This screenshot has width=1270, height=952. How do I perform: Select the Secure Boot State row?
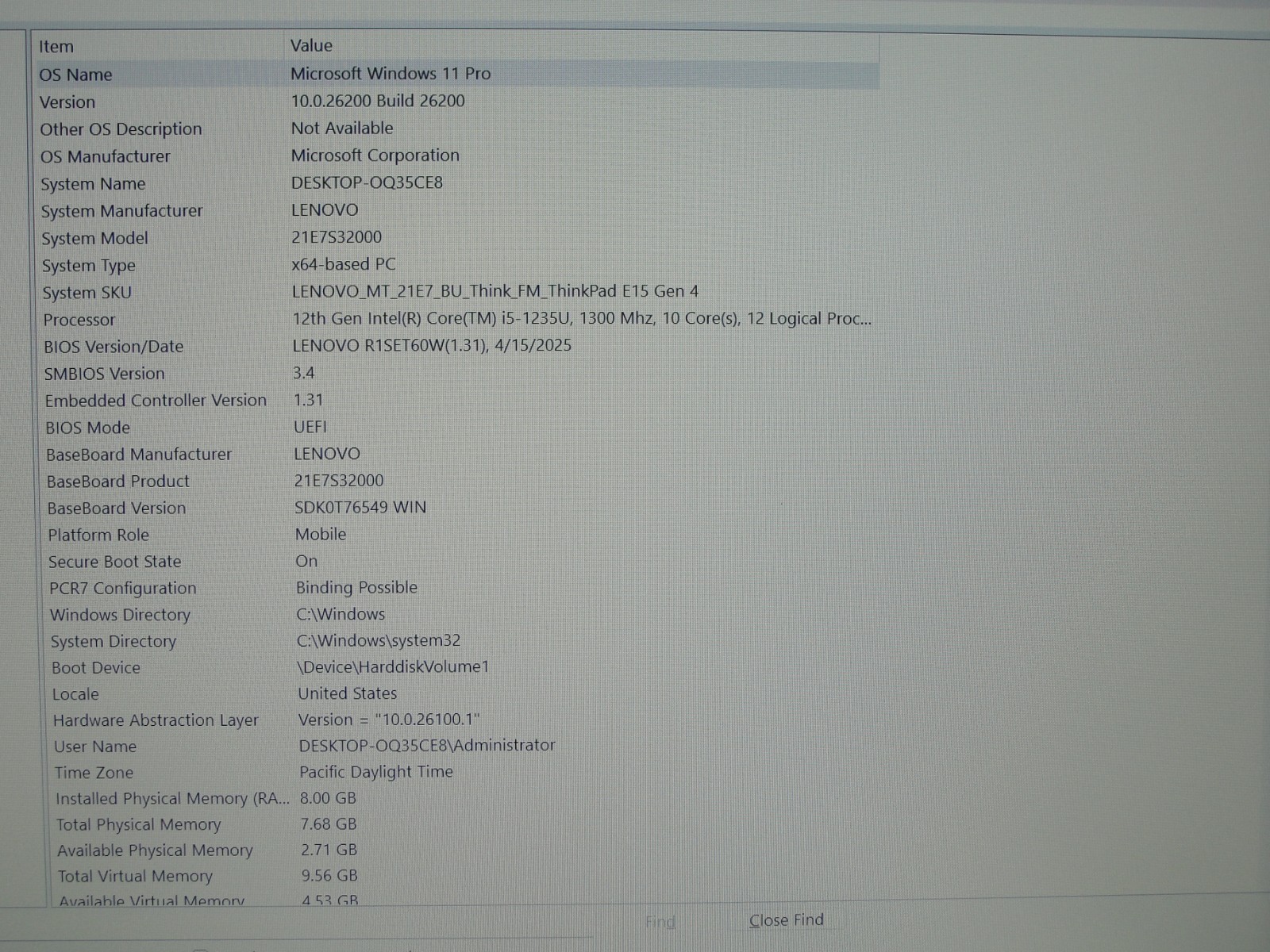115,562
